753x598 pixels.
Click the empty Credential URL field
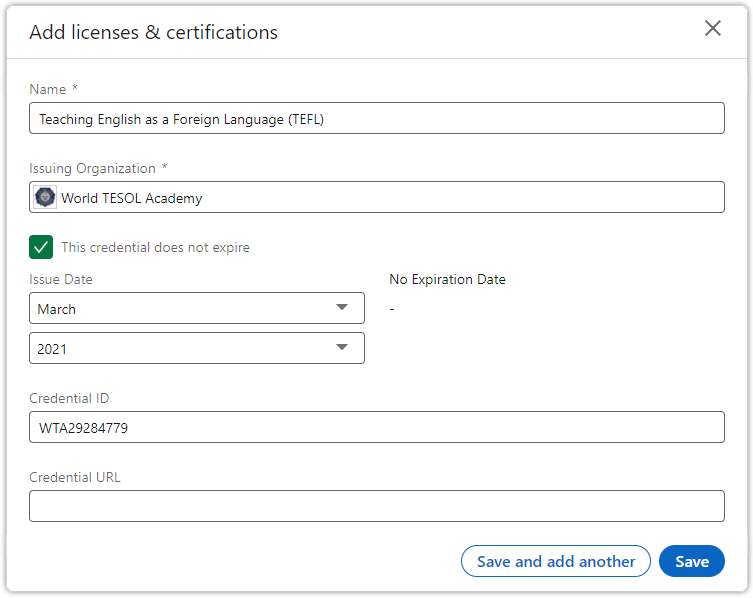[376, 506]
